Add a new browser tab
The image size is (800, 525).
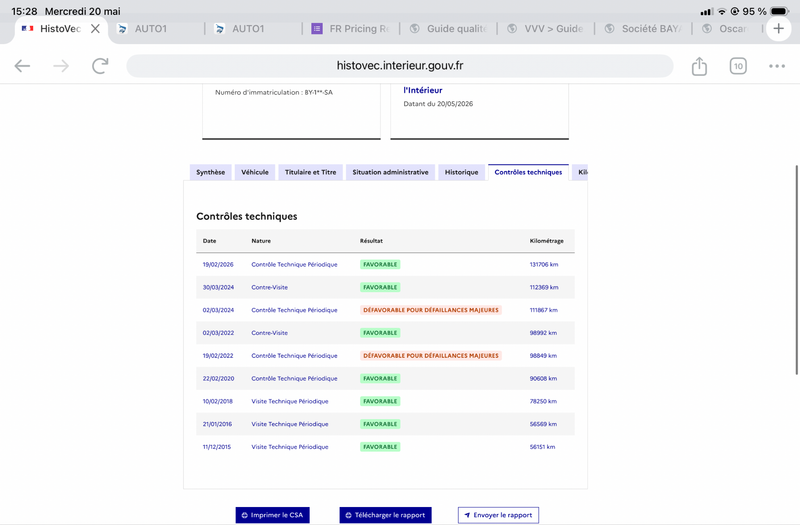[x=778, y=29]
